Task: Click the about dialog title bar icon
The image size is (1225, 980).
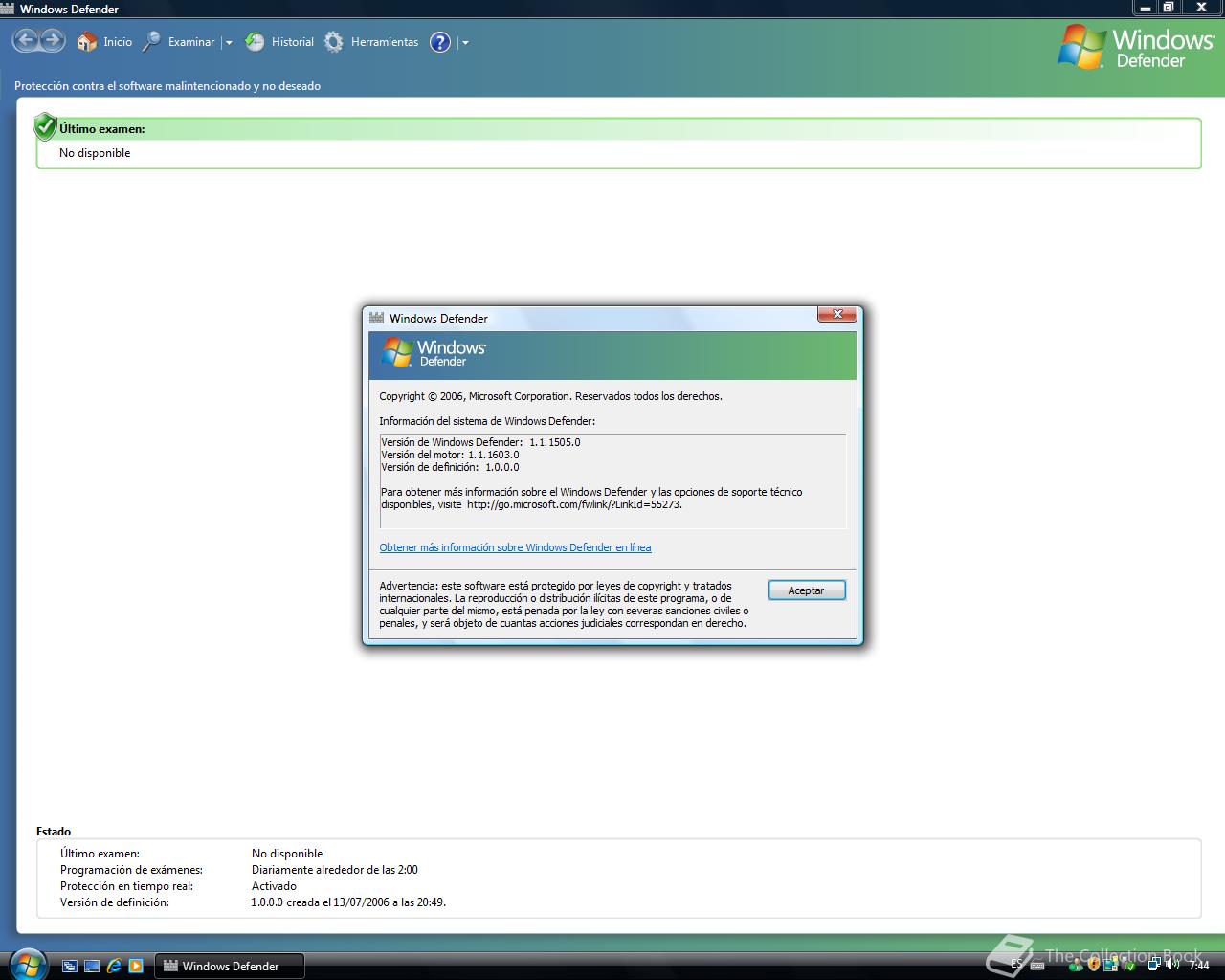Action: [x=376, y=318]
